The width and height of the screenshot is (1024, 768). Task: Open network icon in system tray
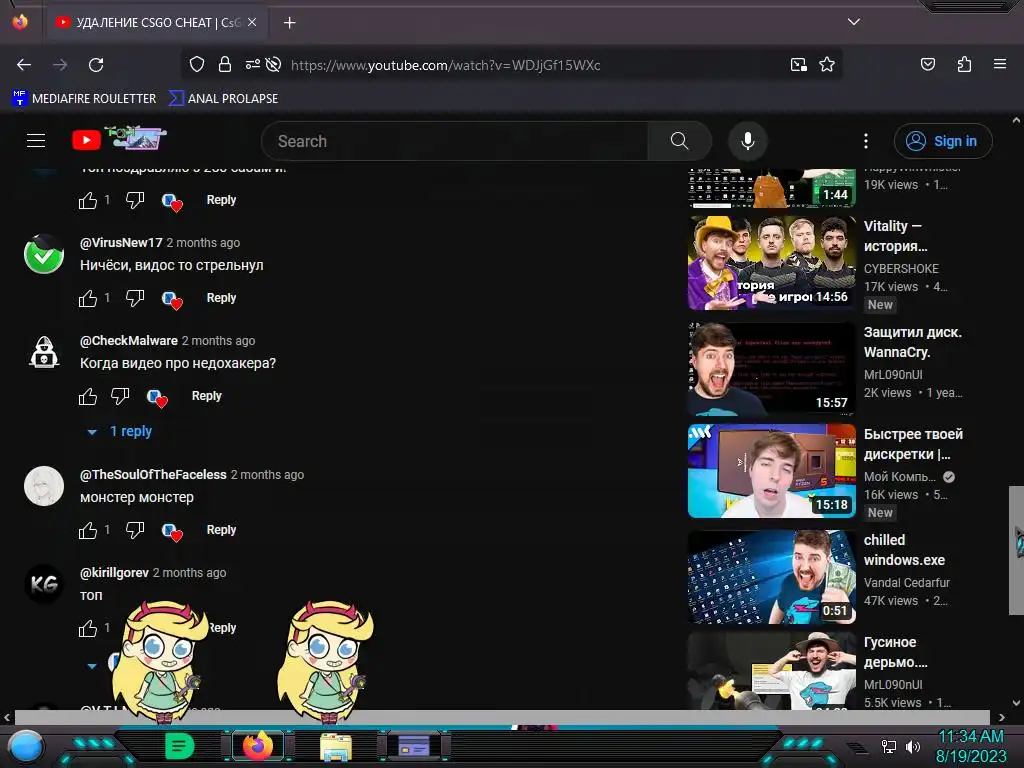pos(889,746)
